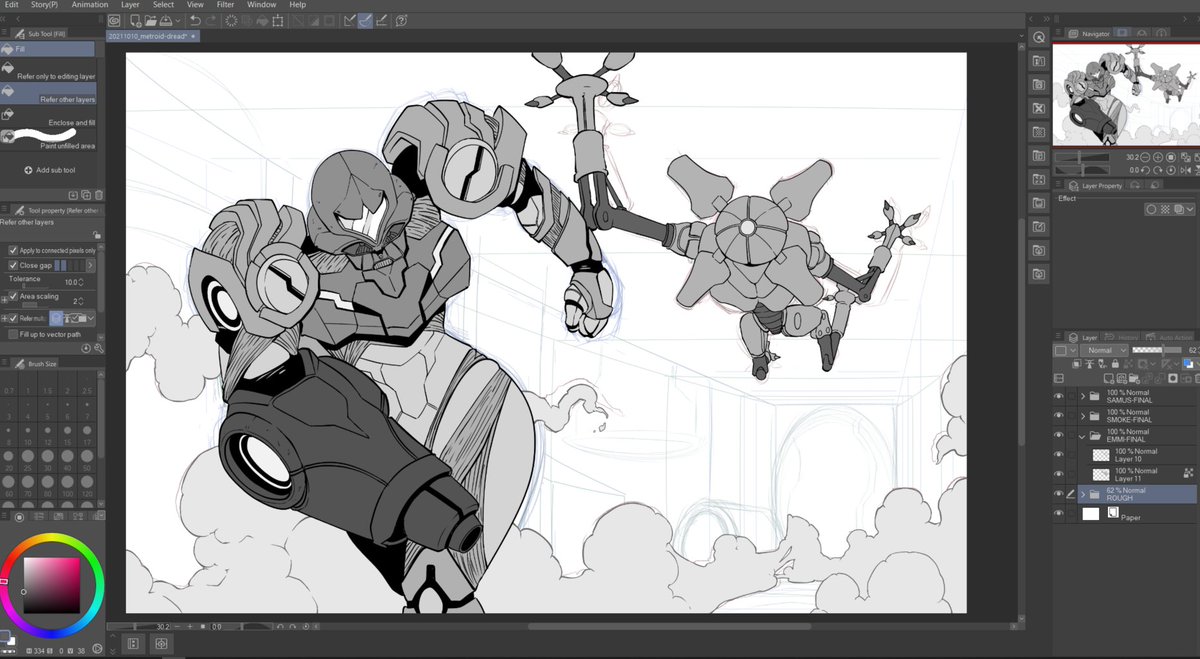Open Quick Access icon in right dock
This screenshot has width=1200, height=659.
point(1039,37)
